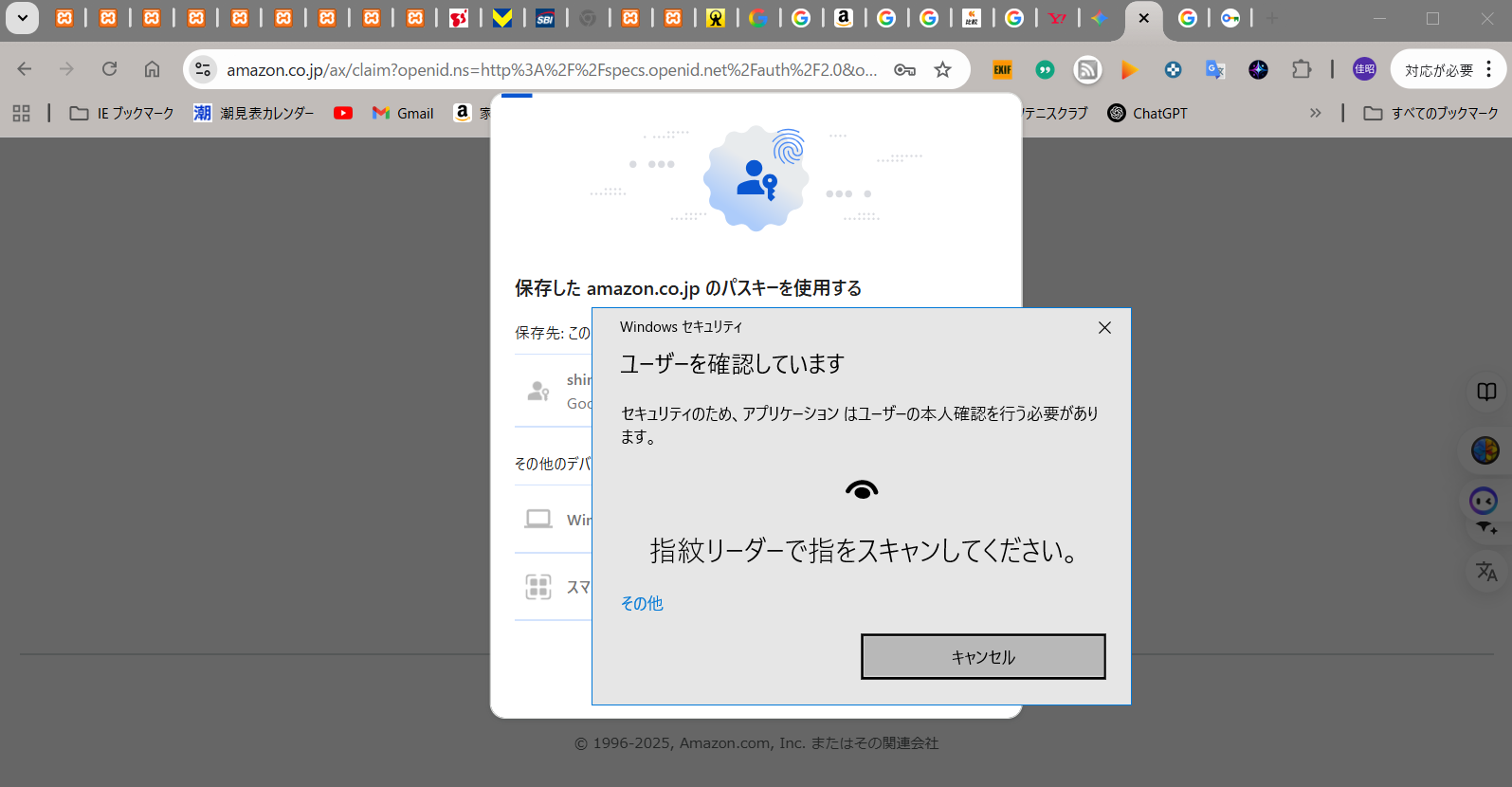
Task: Expand the tab search dropdown arrow
Action: point(22,18)
